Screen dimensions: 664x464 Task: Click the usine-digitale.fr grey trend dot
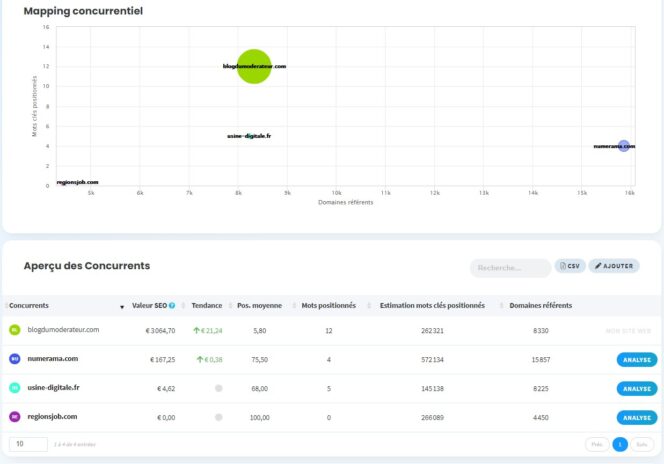(219, 388)
